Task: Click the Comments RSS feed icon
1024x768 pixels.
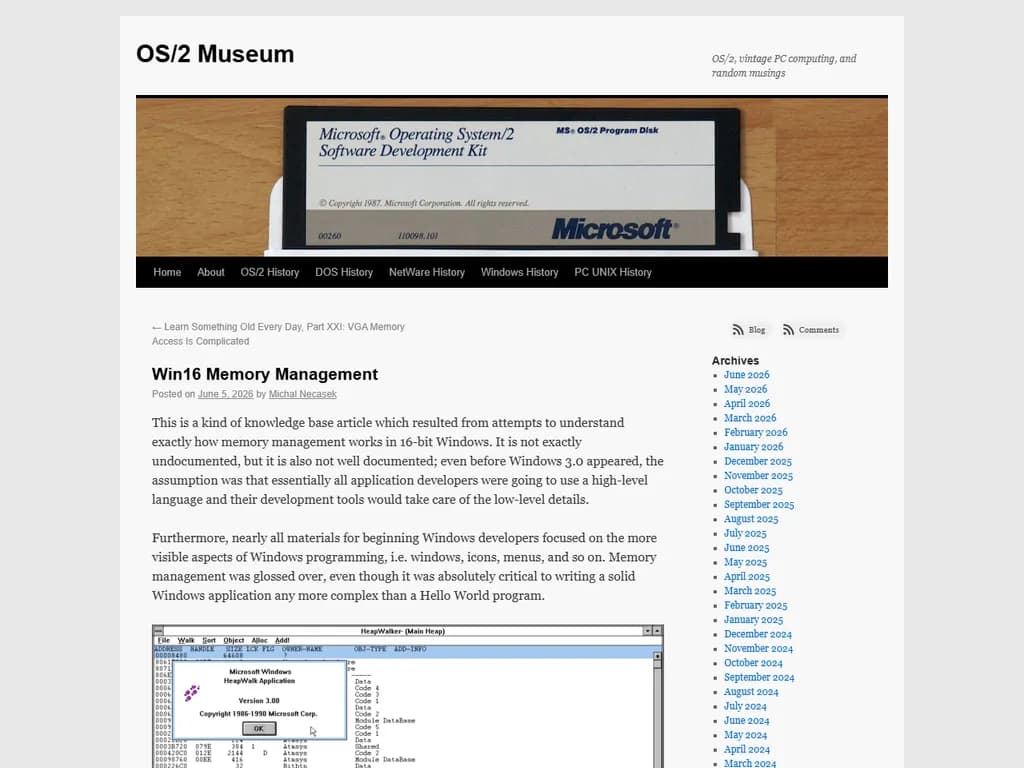Action: coord(788,330)
